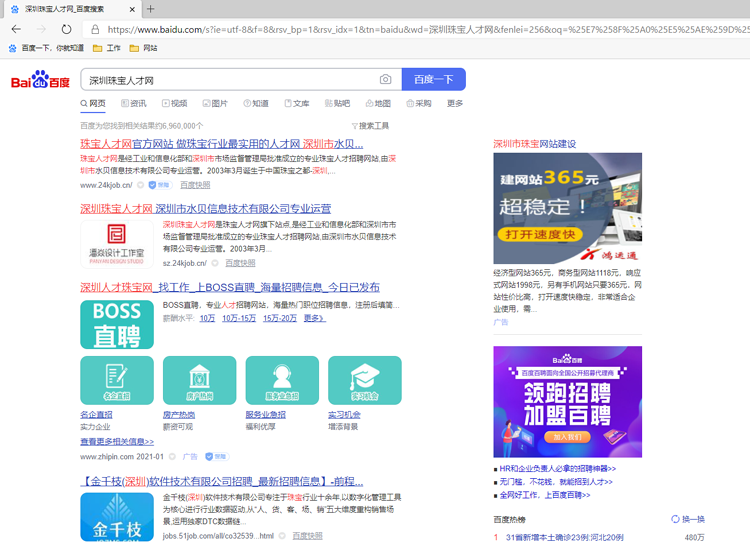Reload the page with refresh icon
Screen dimensions: 750x546
pyautogui.click(x=66, y=29)
